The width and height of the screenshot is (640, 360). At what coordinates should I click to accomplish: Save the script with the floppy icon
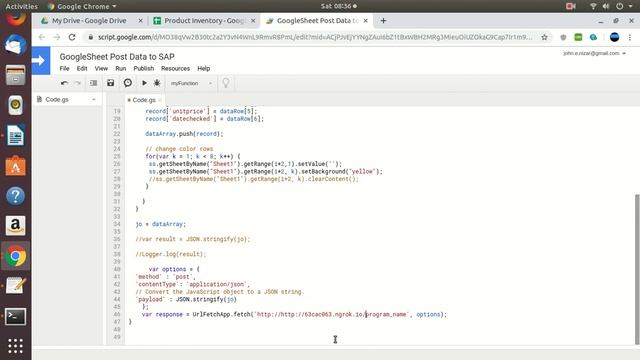pos(111,83)
